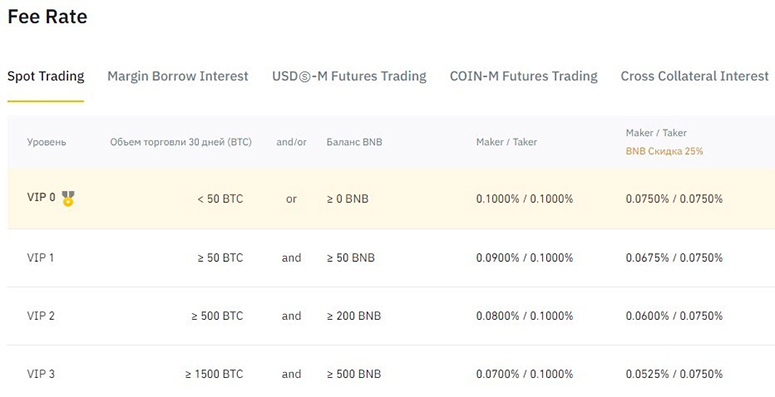Viewport: 775px width, 397px height.
Task: Click VIP 1 fee 0.0900% / 0.1000%
Action: coord(524,258)
